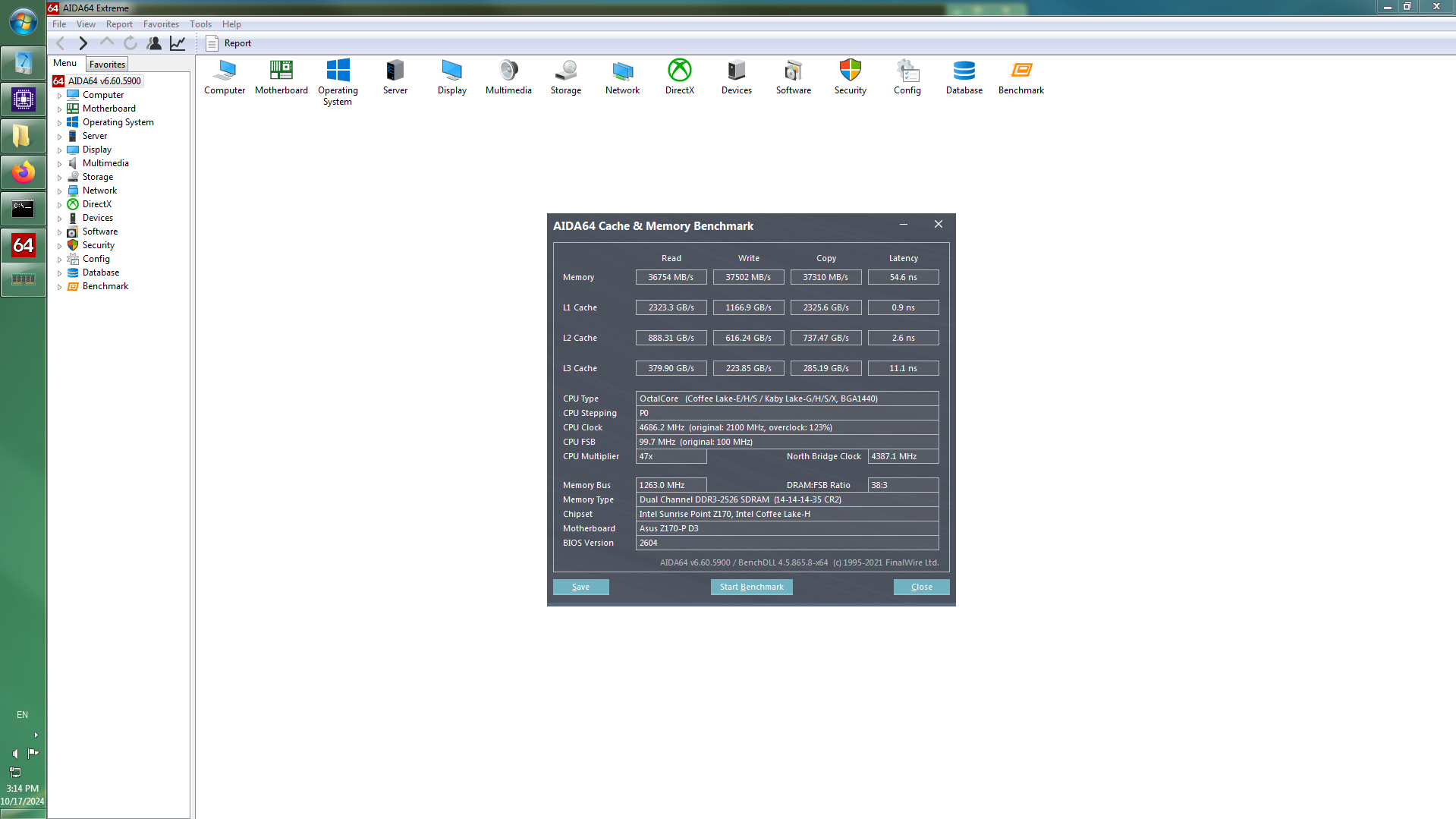Viewport: 1456px width, 819px height.
Task: Click the Save button in benchmark dialog
Action: (x=580, y=587)
